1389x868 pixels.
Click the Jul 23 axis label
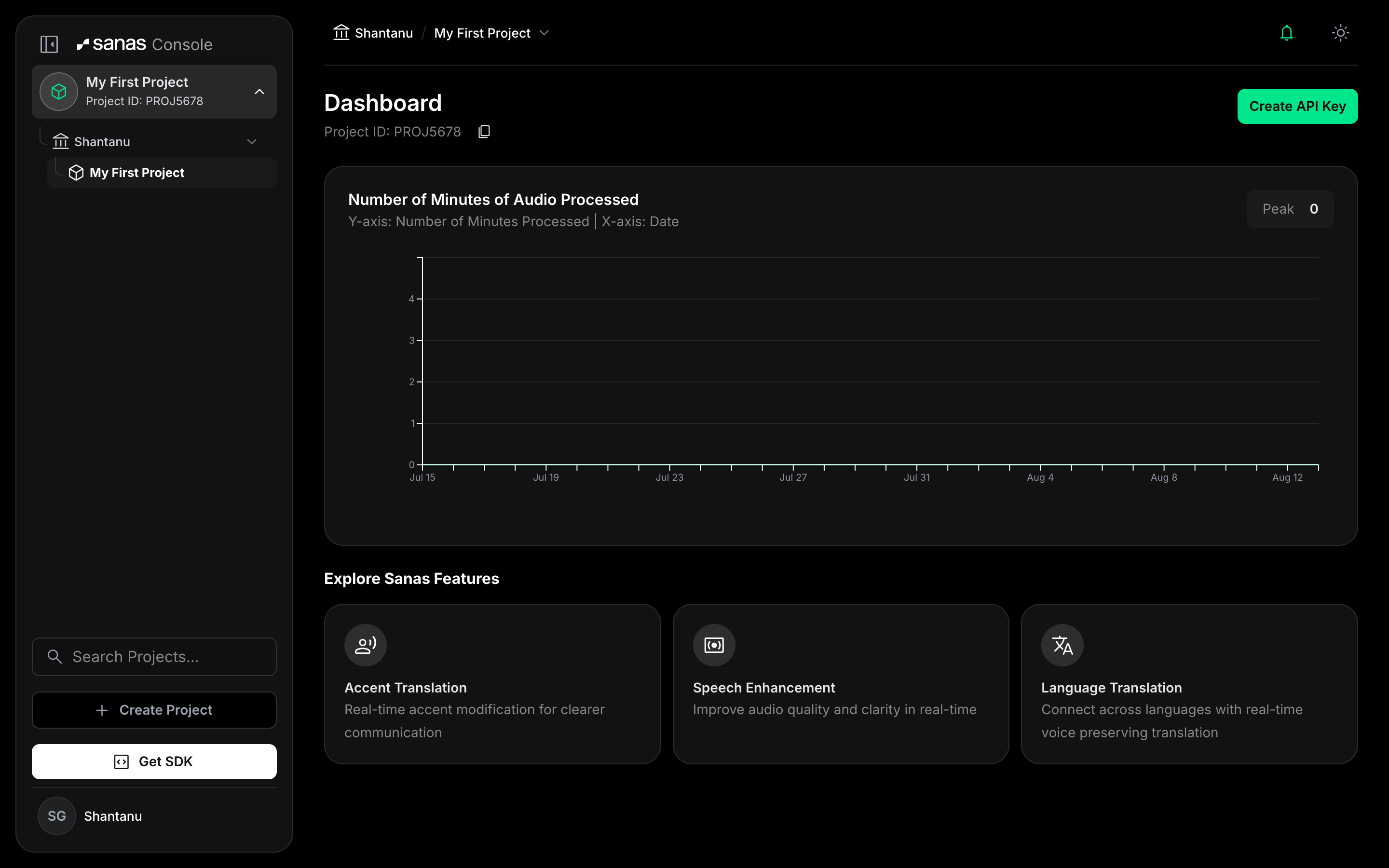[669, 477]
